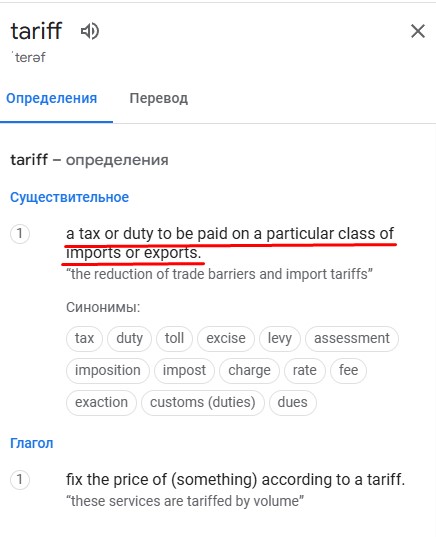Viewport: 436px width, 537px height.
Task: Click the 'levy' synonym
Action: click(280, 338)
